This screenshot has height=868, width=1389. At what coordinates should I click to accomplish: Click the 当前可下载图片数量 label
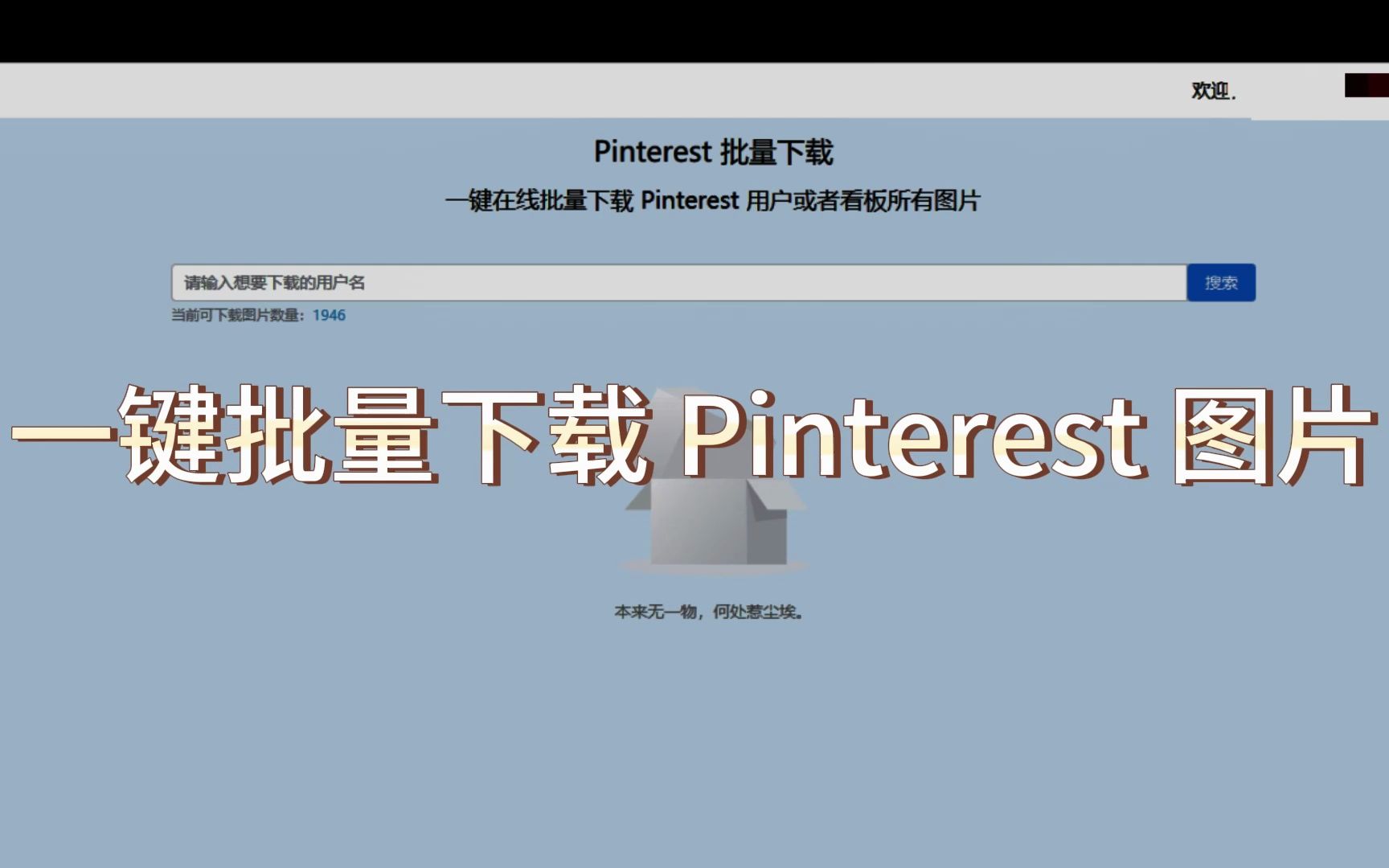[x=238, y=315]
